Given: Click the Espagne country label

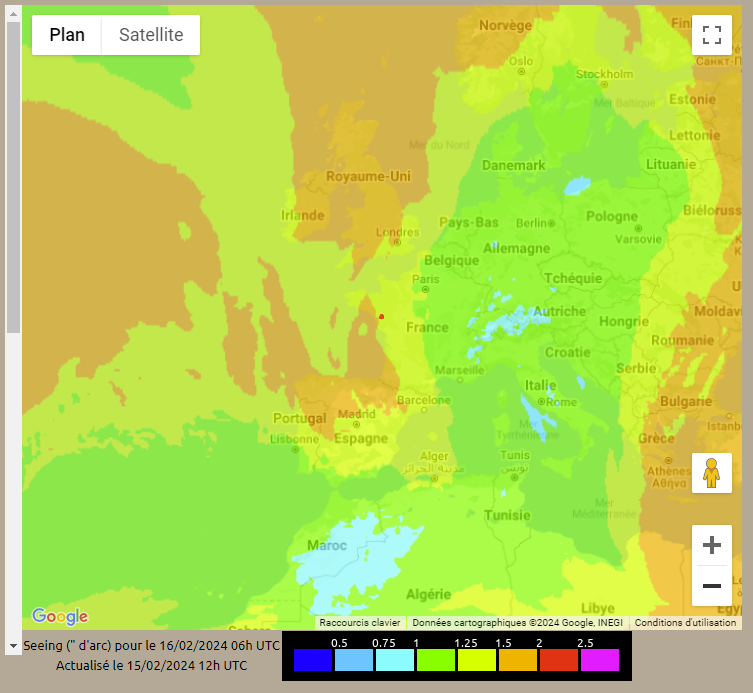Looking at the screenshot, I should tap(361, 438).
